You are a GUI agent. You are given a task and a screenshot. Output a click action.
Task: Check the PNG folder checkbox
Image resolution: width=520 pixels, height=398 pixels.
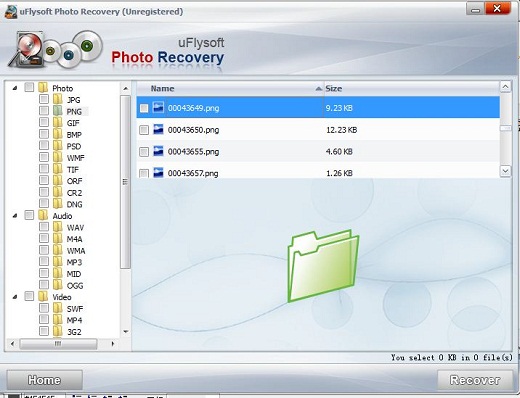point(44,111)
